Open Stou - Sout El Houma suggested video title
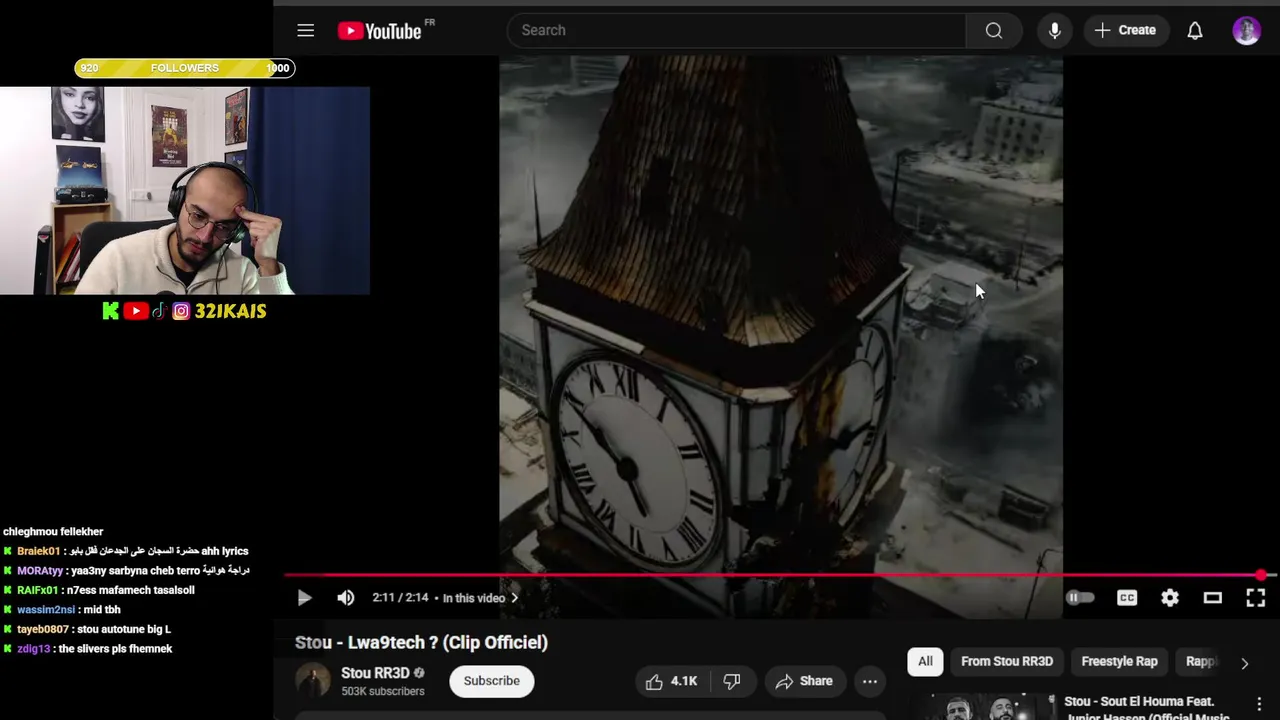The image size is (1280, 720). [1147, 708]
